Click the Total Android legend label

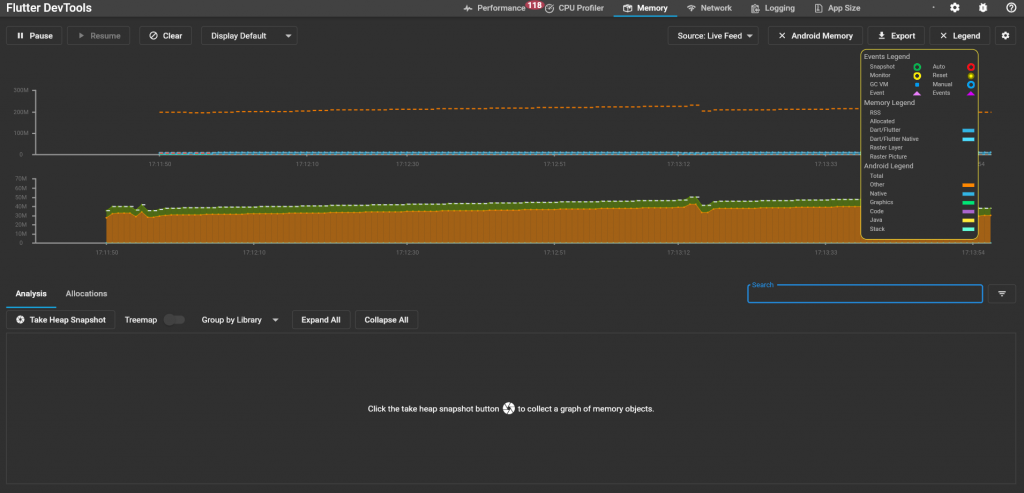pos(876,176)
